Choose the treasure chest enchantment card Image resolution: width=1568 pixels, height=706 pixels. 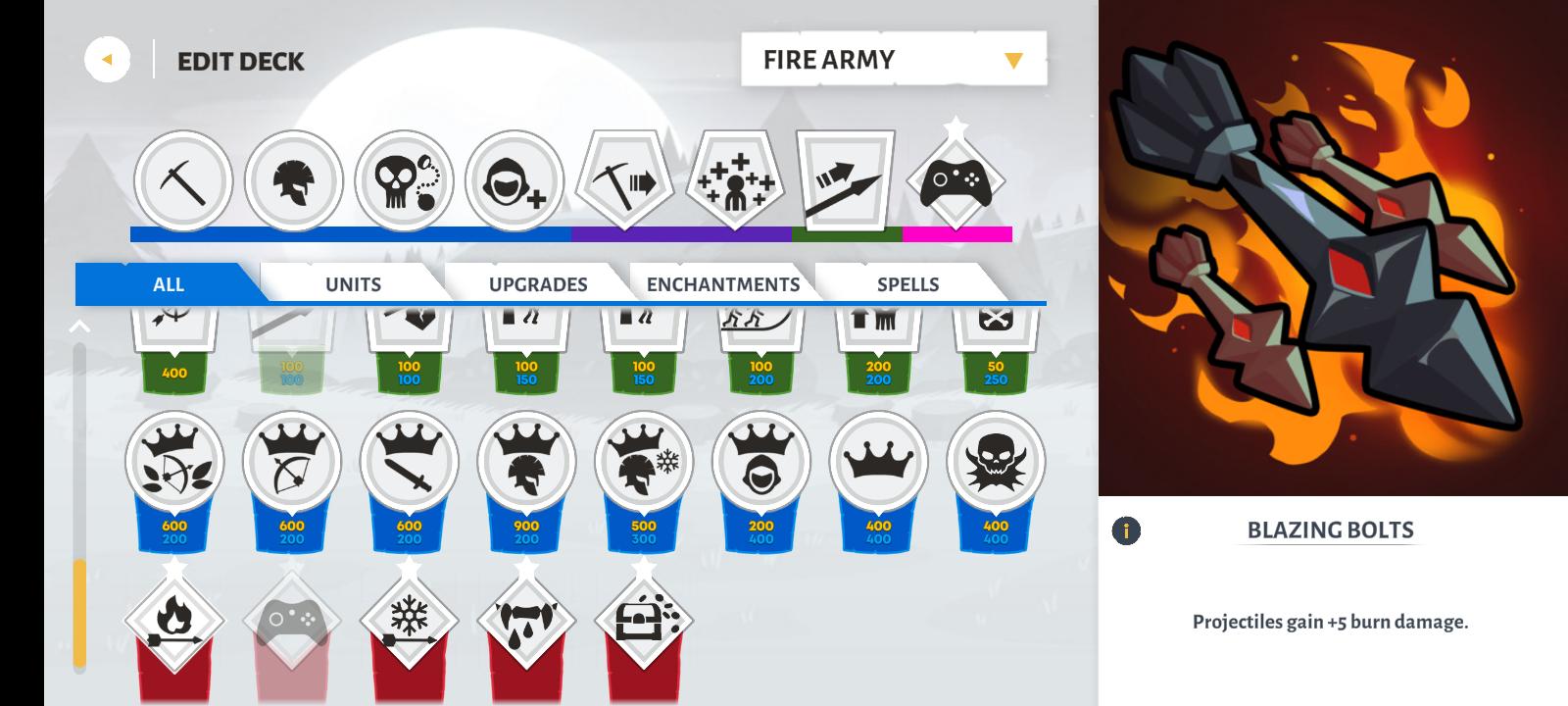pos(644,620)
